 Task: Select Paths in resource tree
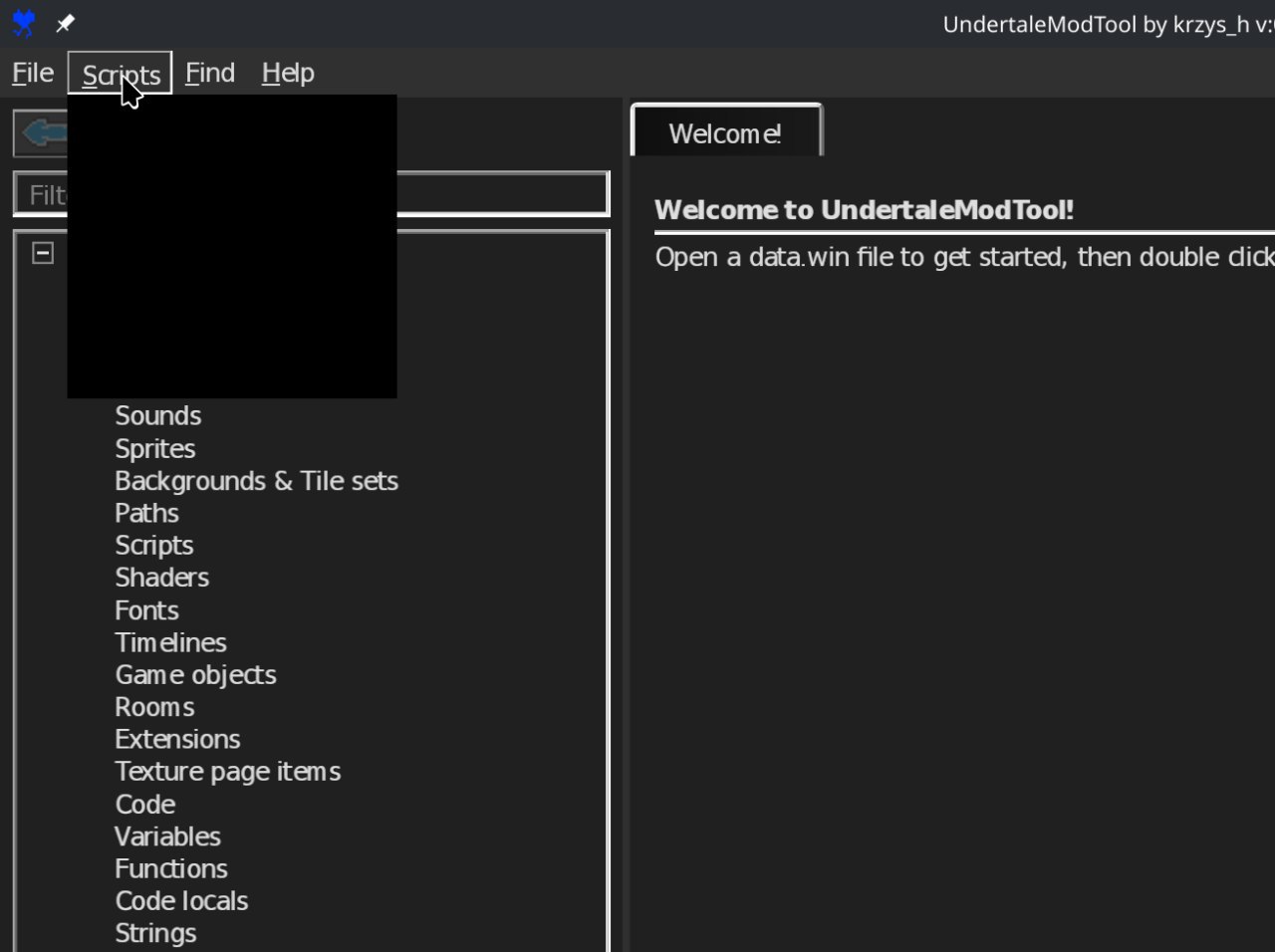[147, 513]
